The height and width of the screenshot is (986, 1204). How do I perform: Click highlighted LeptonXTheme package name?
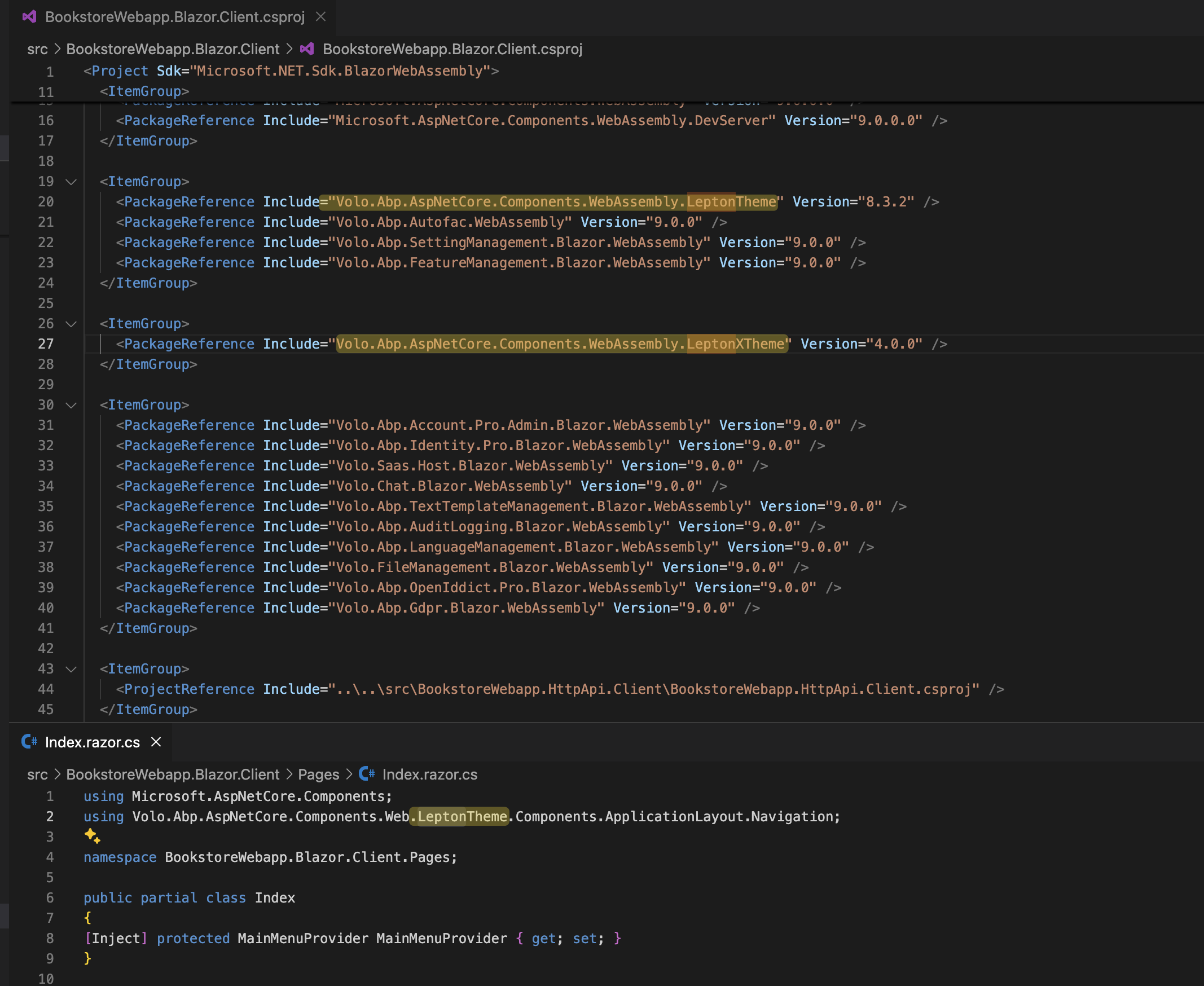pyautogui.click(x=736, y=344)
